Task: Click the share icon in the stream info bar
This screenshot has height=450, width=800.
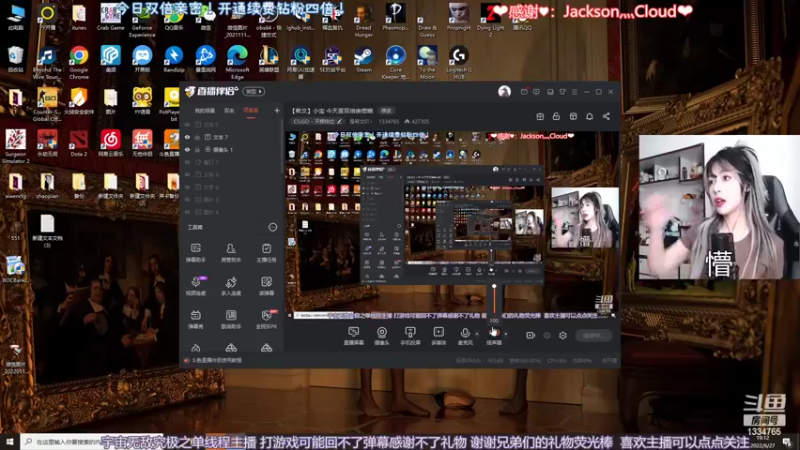Action: (606, 116)
